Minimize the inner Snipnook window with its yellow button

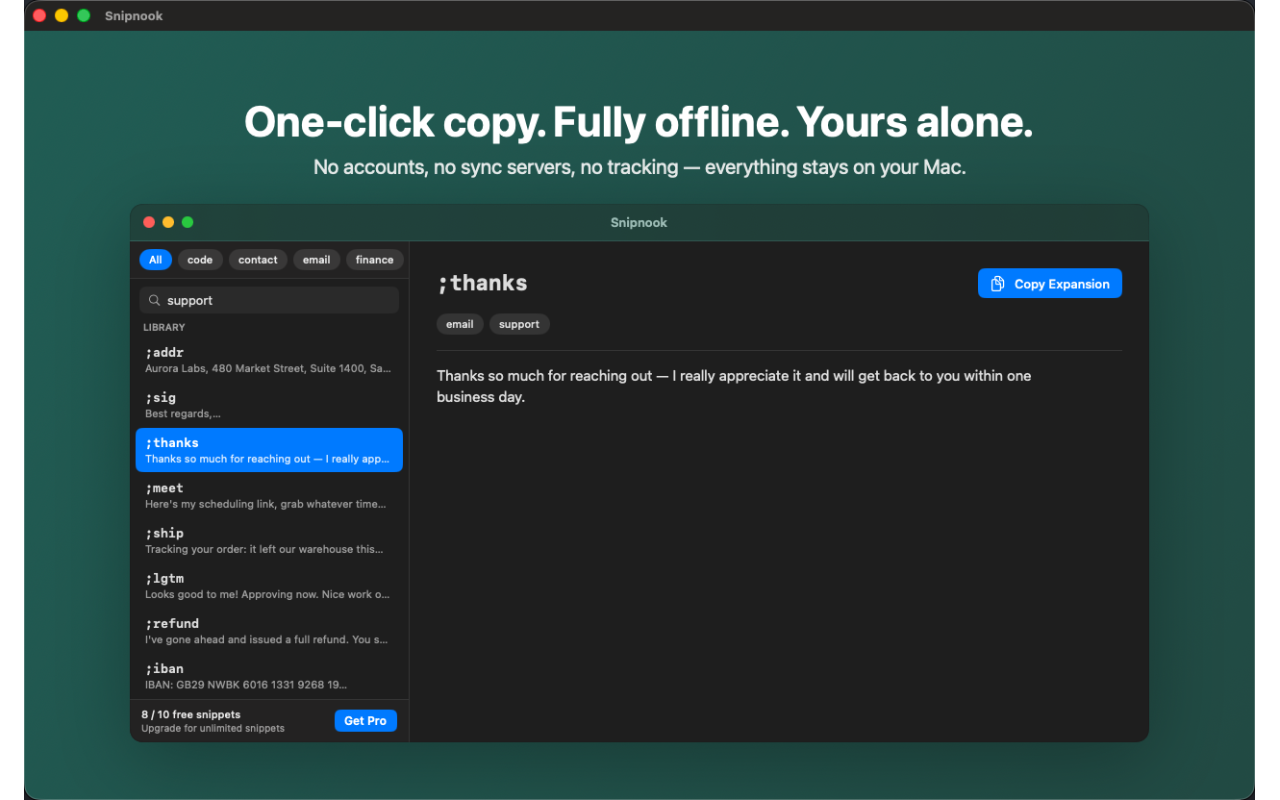[168, 222]
